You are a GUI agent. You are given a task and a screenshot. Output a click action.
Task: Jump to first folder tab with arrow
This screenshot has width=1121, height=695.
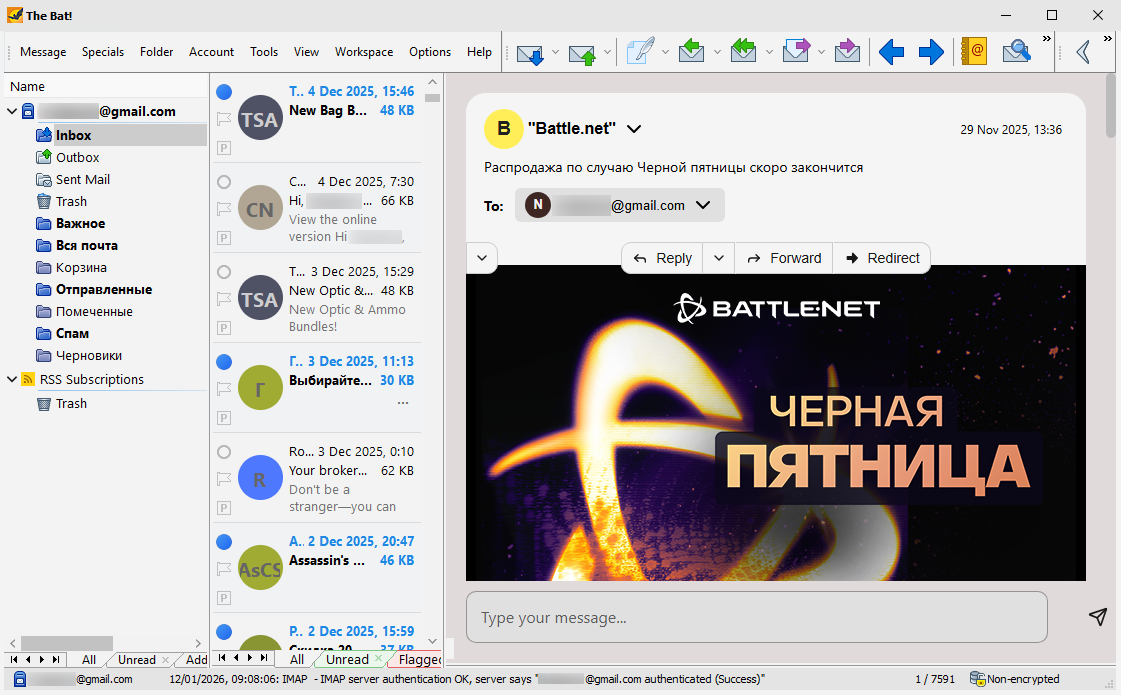14,659
